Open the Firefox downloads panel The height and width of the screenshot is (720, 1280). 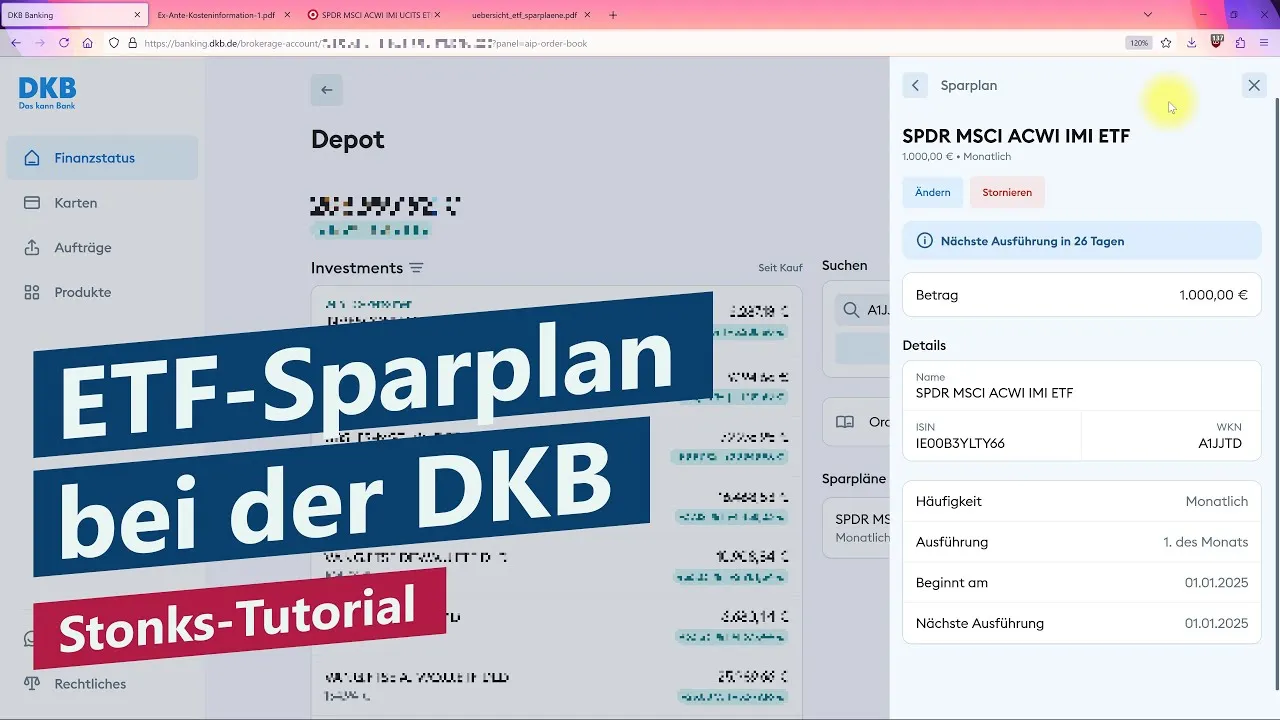click(x=1190, y=42)
